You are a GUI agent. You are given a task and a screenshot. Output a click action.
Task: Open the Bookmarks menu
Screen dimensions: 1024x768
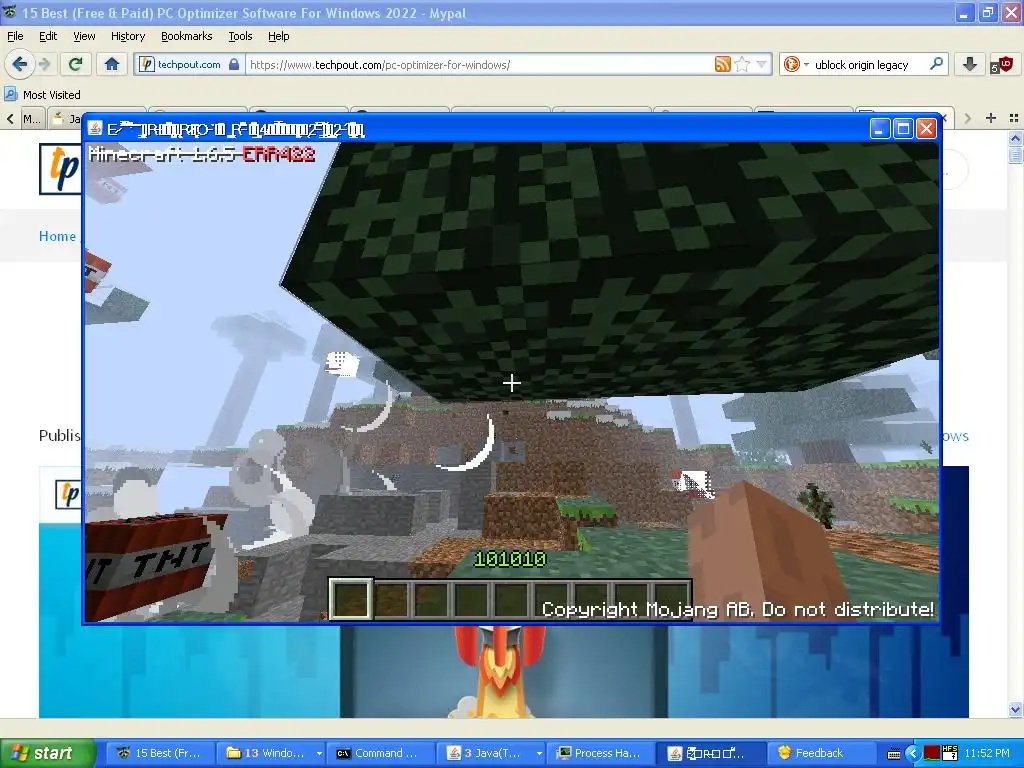(x=186, y=36)
